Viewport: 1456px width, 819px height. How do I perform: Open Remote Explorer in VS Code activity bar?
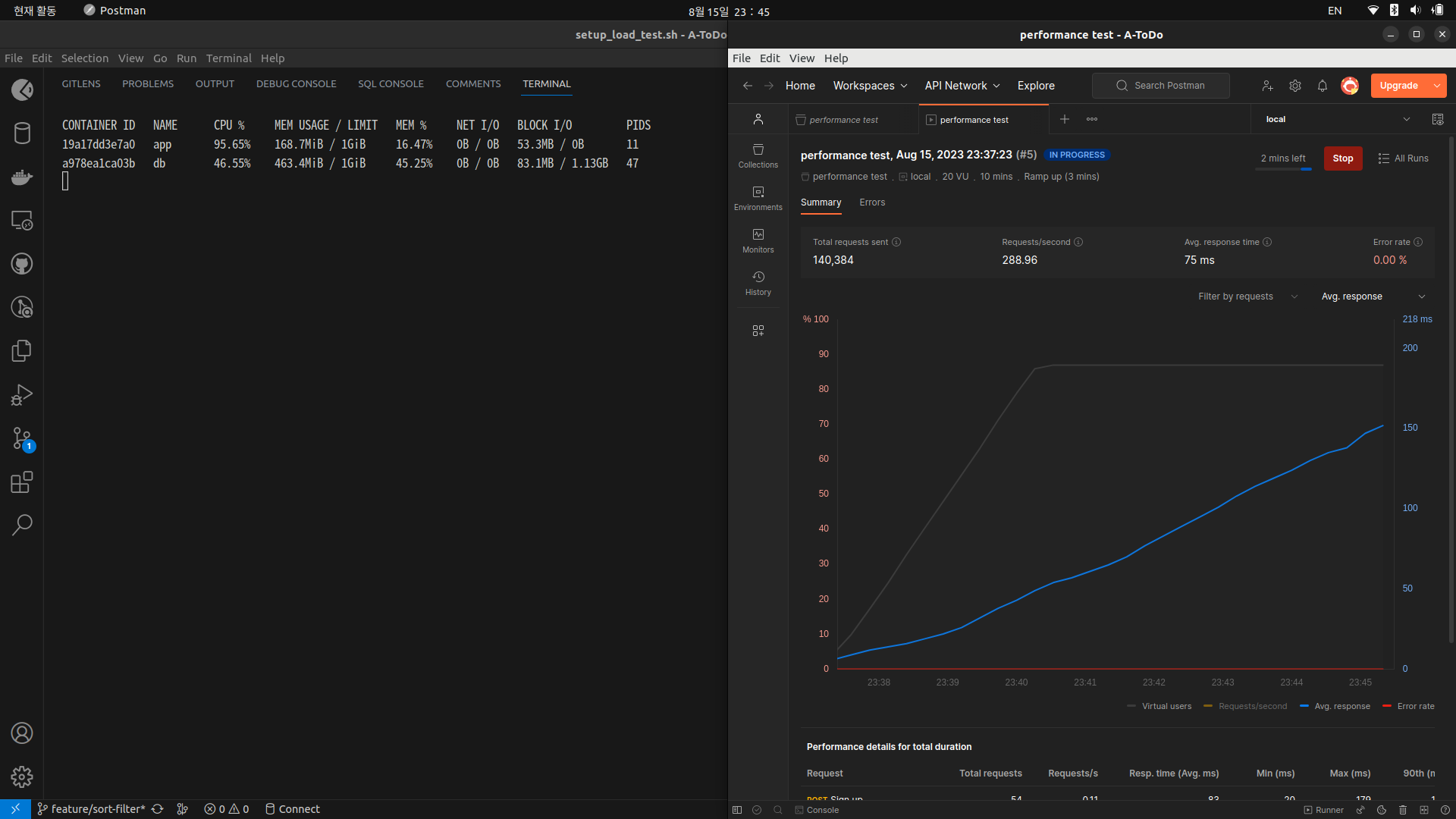(22, 221)
